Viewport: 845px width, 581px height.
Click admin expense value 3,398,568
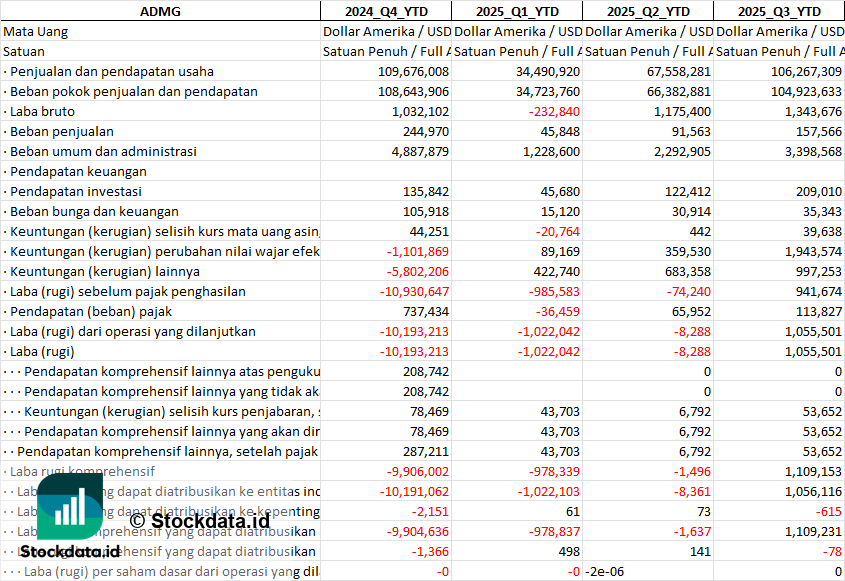[813, 151]
